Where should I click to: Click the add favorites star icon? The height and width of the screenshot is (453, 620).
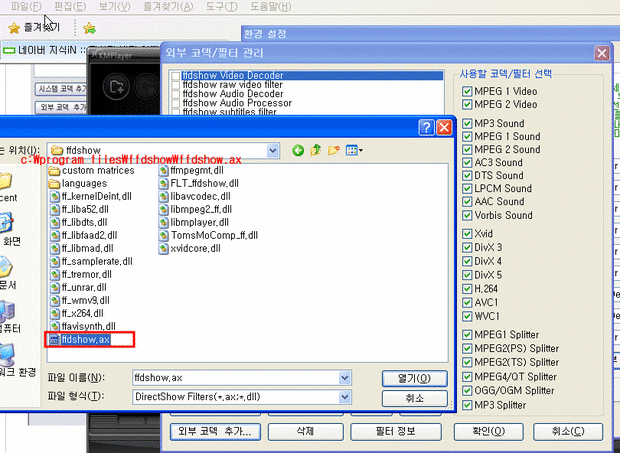click(x=90, y=28)
